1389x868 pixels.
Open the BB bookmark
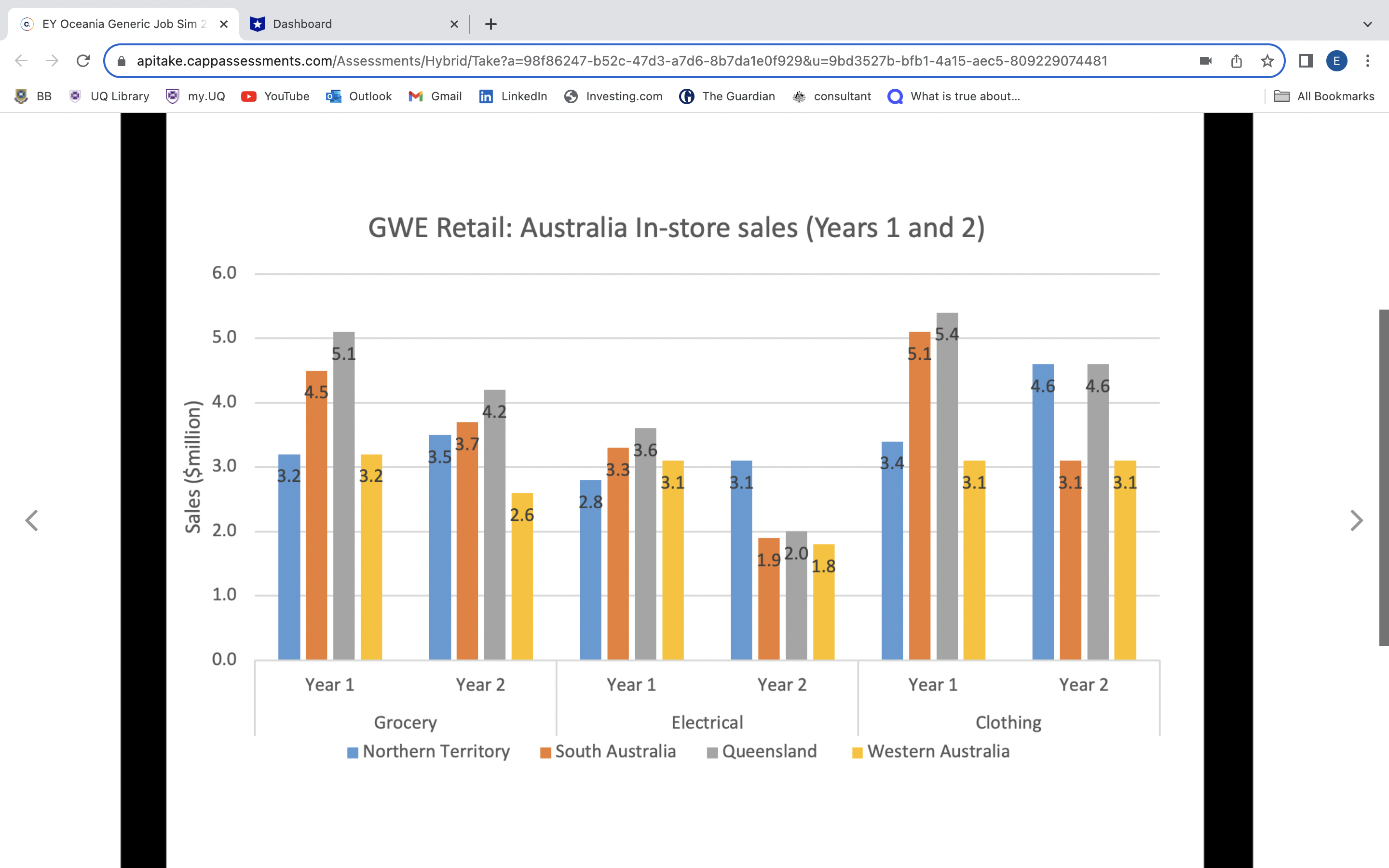click(x=33, y=96)
